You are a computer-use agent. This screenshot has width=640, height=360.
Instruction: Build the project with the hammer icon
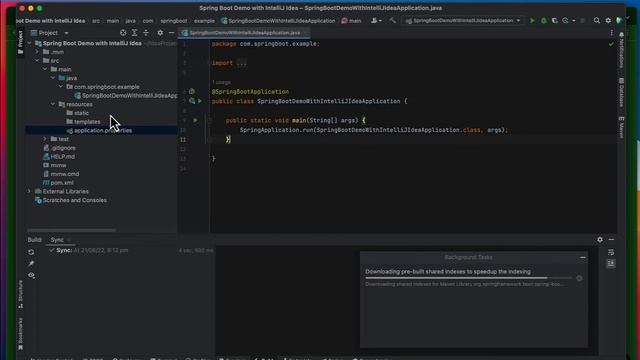(x=392, y=20)
